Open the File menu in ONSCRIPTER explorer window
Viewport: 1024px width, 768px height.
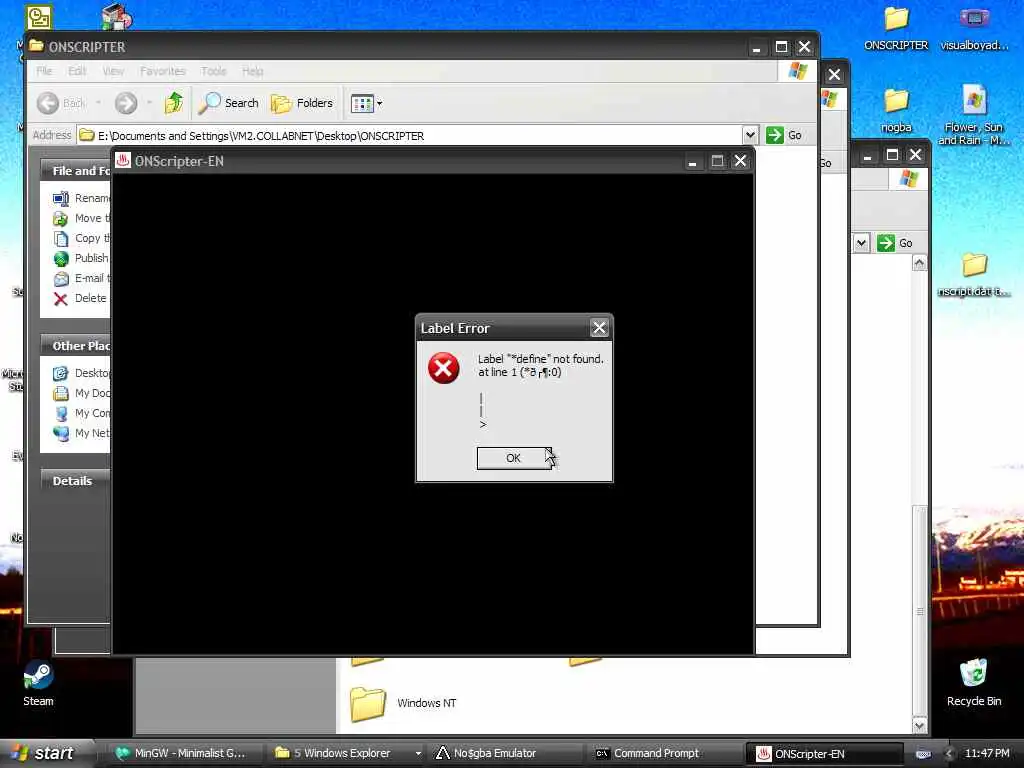click(x=44, y=71)
